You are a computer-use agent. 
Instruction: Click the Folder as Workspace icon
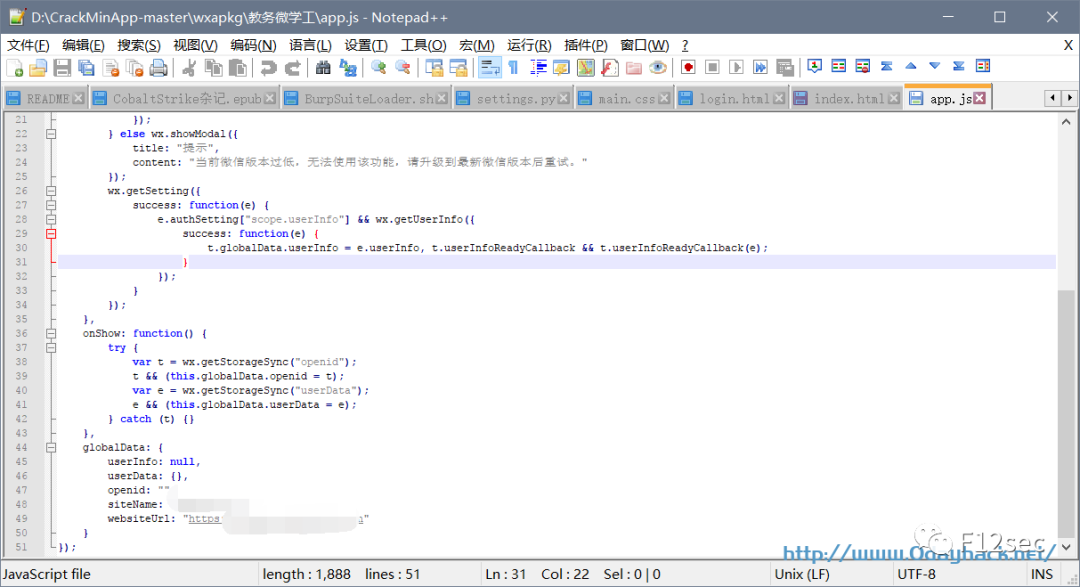[x=634, y=68]
